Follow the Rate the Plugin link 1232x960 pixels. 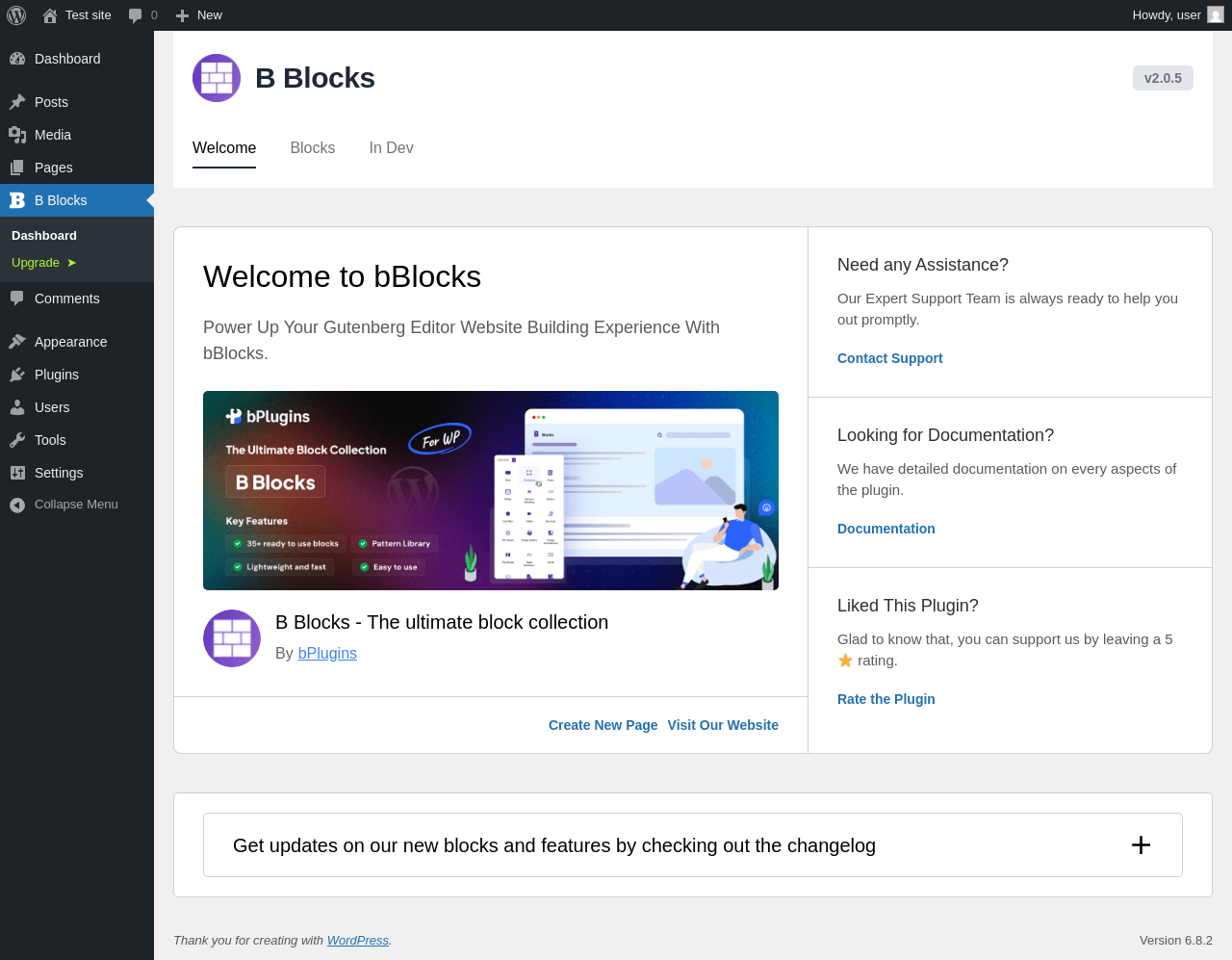pos(885,699)
